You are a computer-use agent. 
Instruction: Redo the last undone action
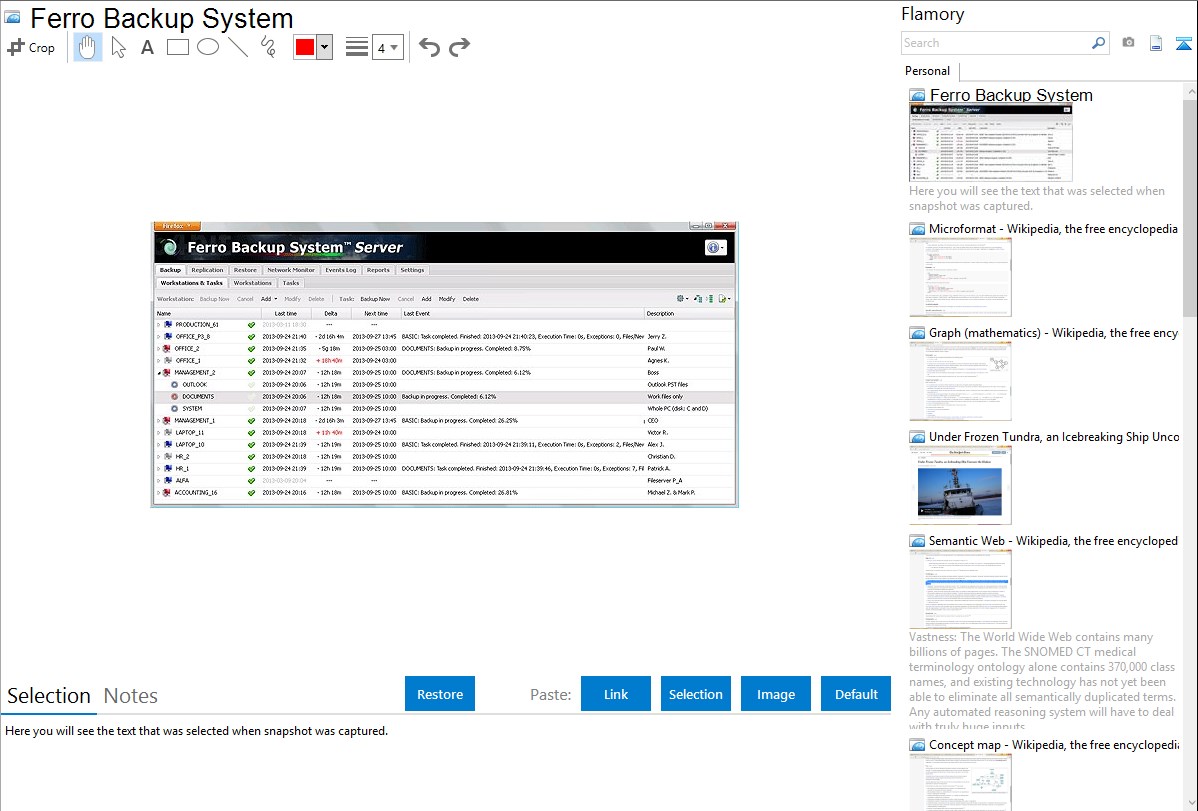click(x=459, y=47)
